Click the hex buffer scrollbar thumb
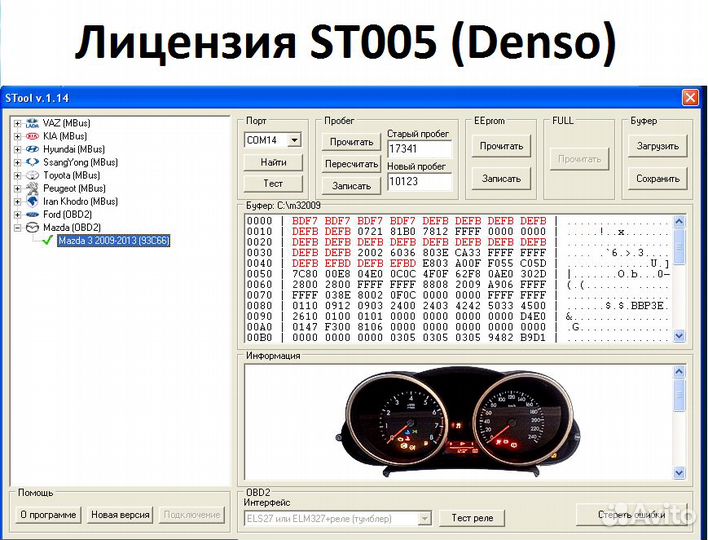The width and height of the screenshot is (708, 540). (679, 246)
